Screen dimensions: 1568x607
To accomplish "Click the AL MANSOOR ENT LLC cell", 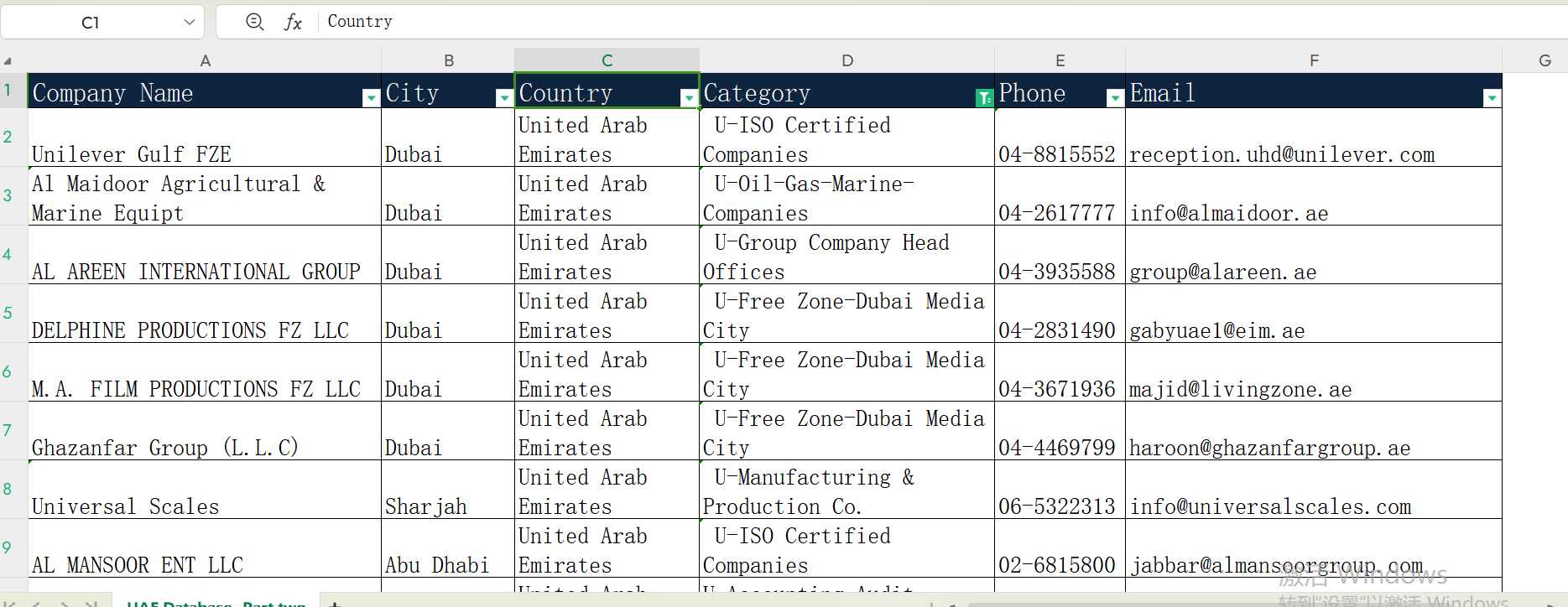I will point(205,548).
